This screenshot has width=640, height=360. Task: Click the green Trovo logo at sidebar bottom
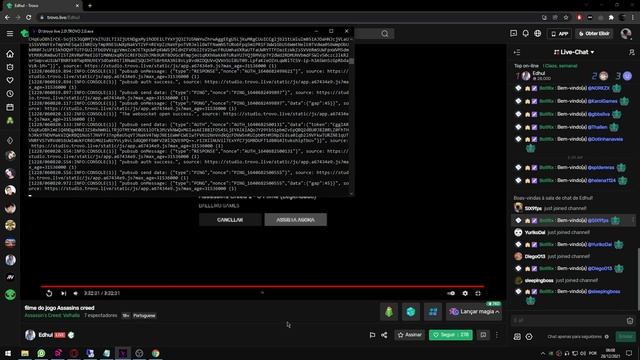tap(10, 294)
